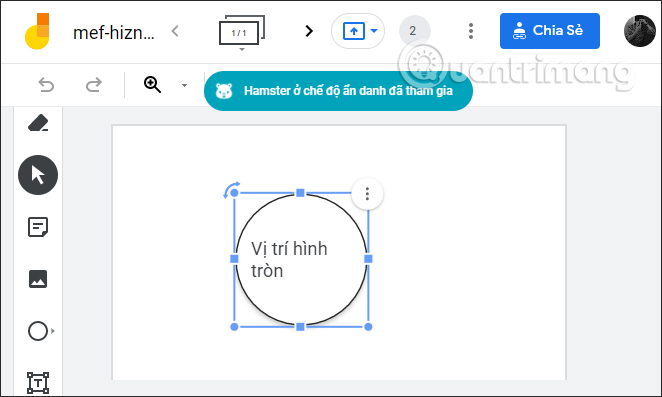The height and width of the screenshot is (397, 662).
Task: Select the Text box tool
Action: [x=38, y=383]
